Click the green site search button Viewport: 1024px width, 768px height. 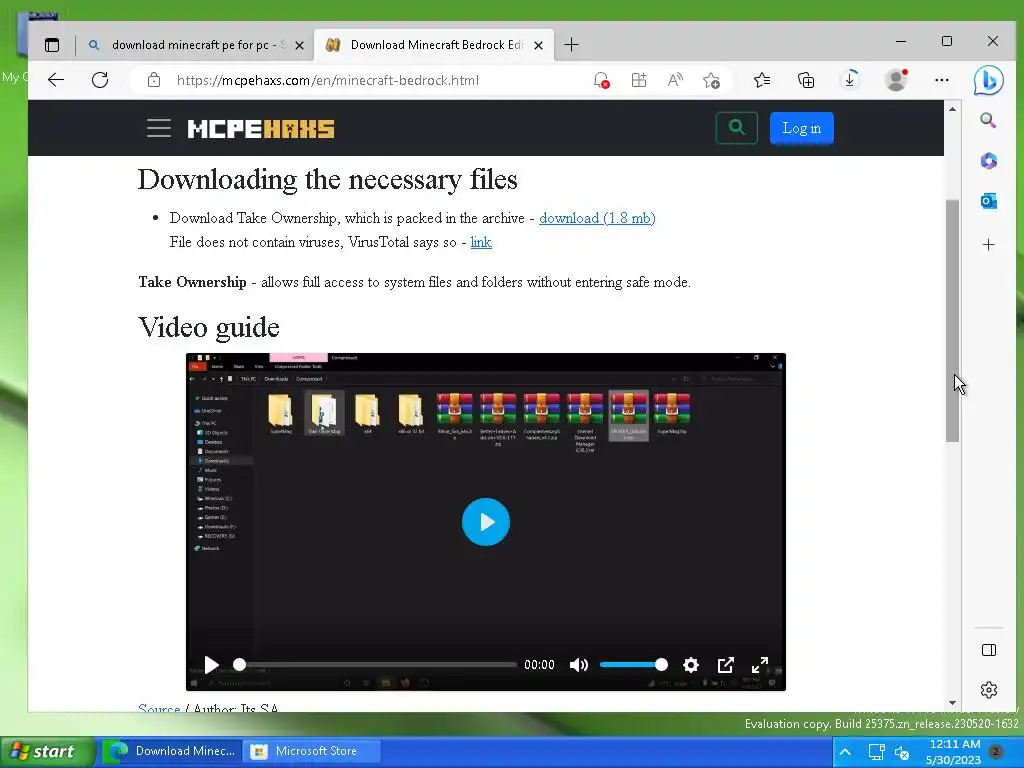tap(737, 128)
